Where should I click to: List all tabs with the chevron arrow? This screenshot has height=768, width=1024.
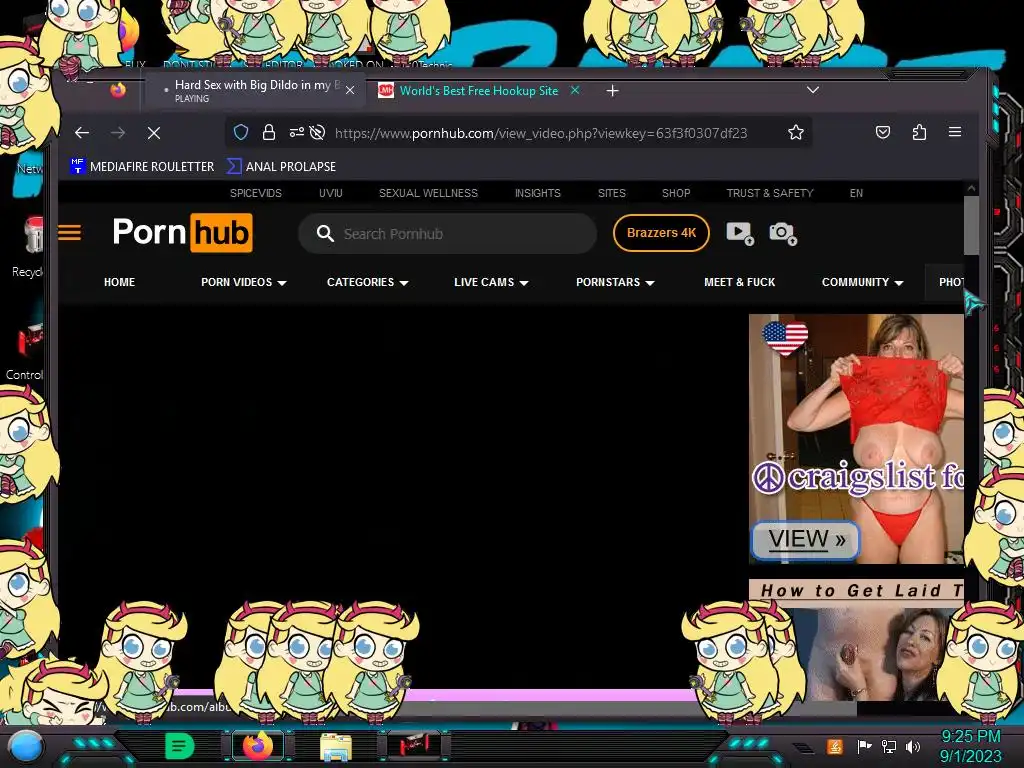tap(812, 89)
